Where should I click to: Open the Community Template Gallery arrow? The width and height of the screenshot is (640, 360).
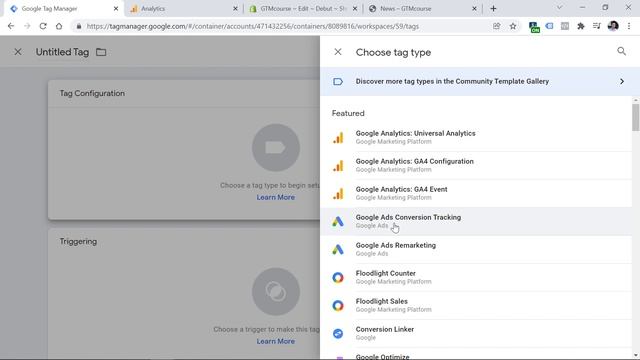(x=622, y=81)
